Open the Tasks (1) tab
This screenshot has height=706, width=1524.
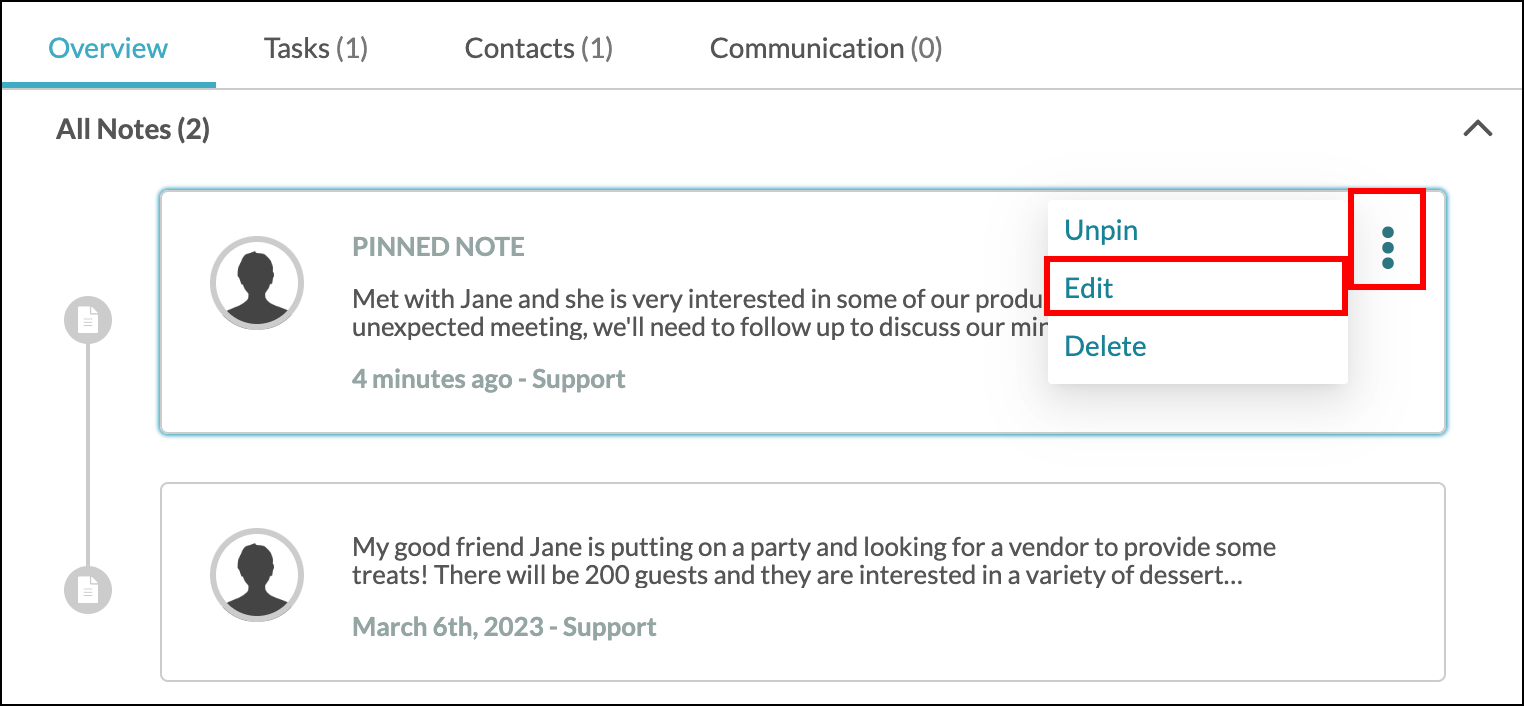(316, 48)
